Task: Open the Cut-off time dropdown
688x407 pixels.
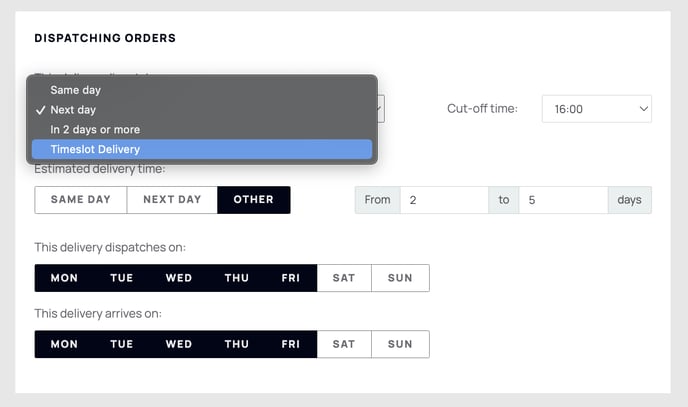Action: [597, 109]
